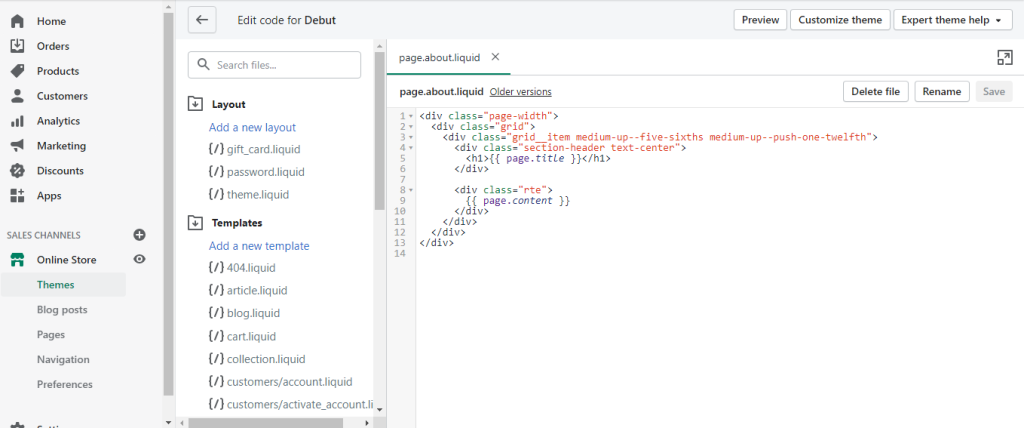Collapse the Layout folder
This screenshot has height=428, width=1024.
tap(195, 104)
